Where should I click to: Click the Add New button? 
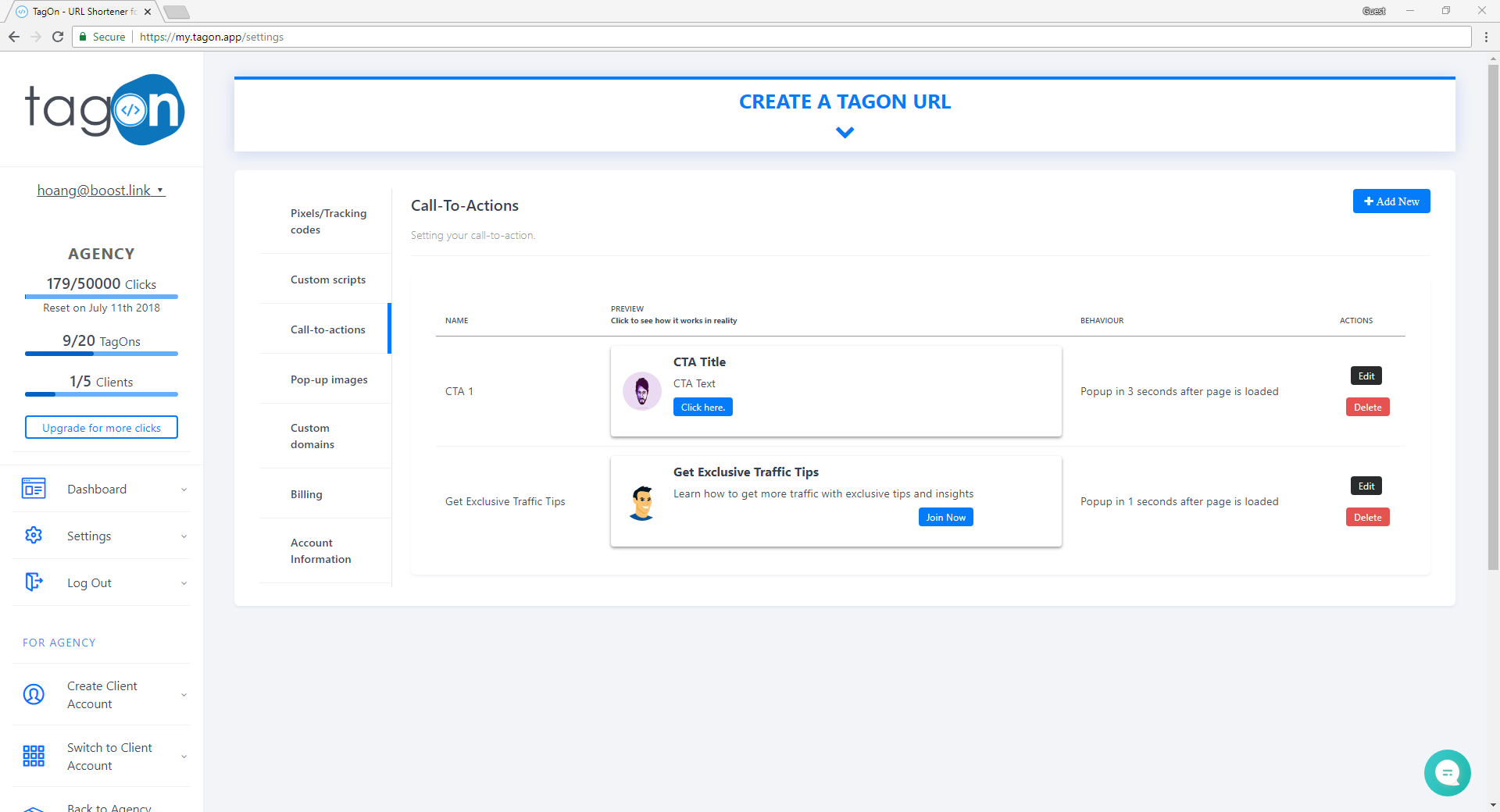[x=1391, y=201]
